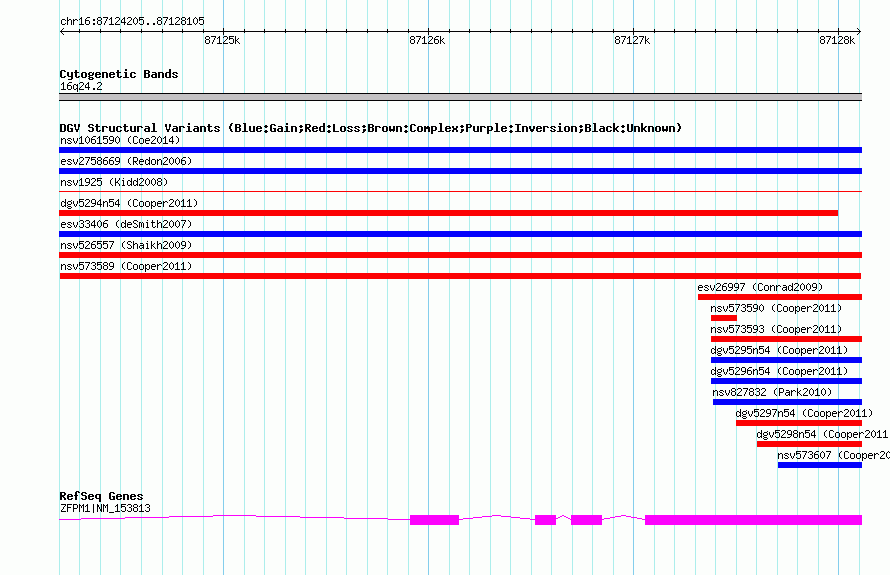Screen dimensions: 890x575
Task: Open the nsv573589 (Cooper2011) loss bar
Action: [460, 276]
